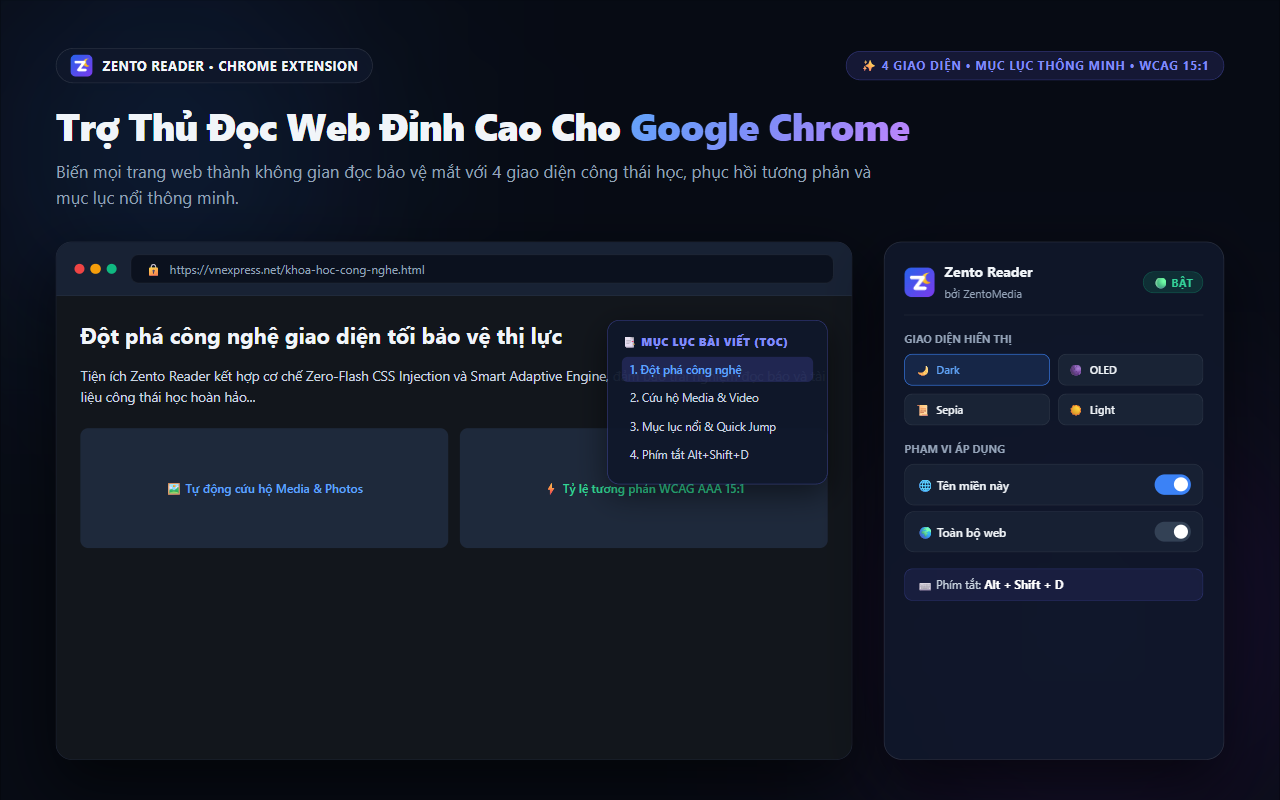Click the article heading Đột phá công nghệ giao diện tối

pyautogui.click(x=321, y=337)
